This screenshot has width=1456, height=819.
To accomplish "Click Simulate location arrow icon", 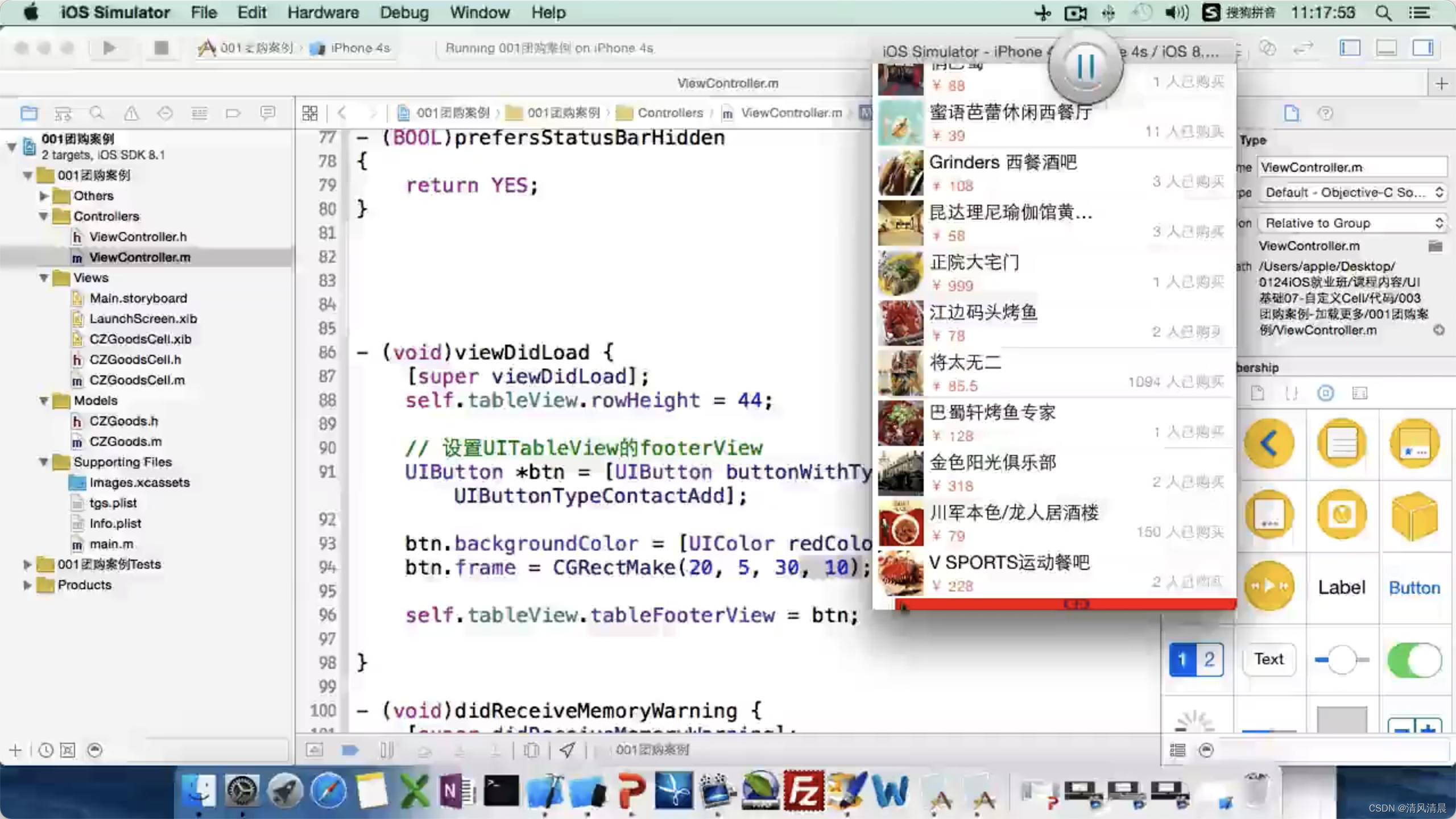I will pos(566,750).
